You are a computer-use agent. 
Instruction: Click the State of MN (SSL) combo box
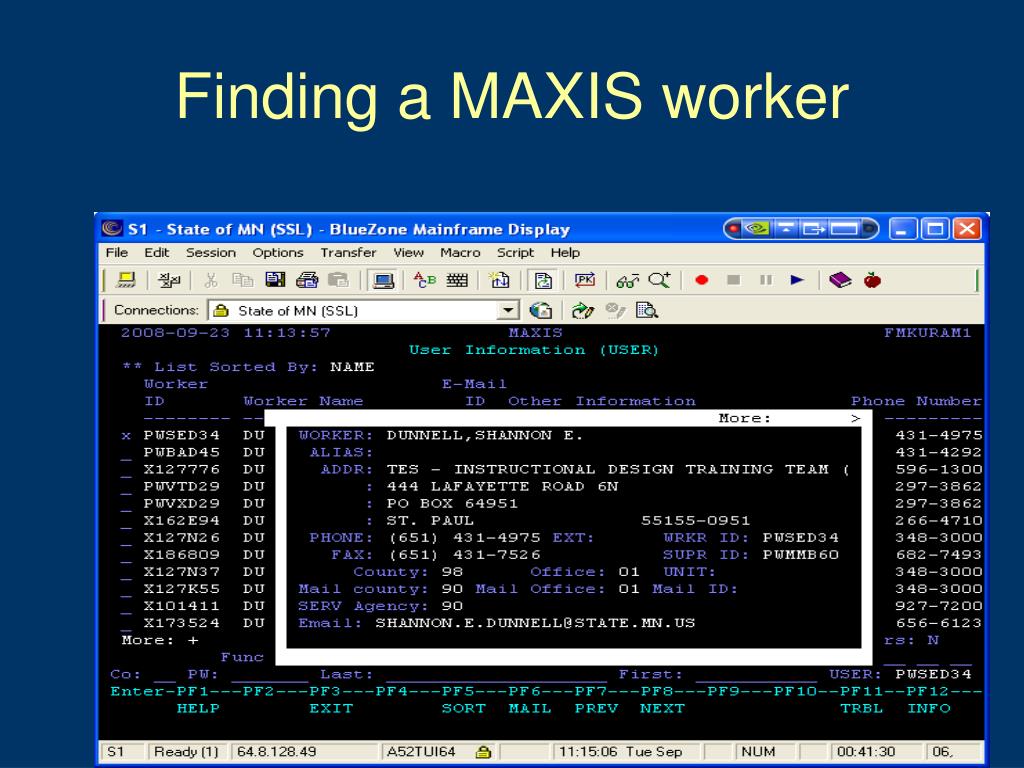click(364, 311)
